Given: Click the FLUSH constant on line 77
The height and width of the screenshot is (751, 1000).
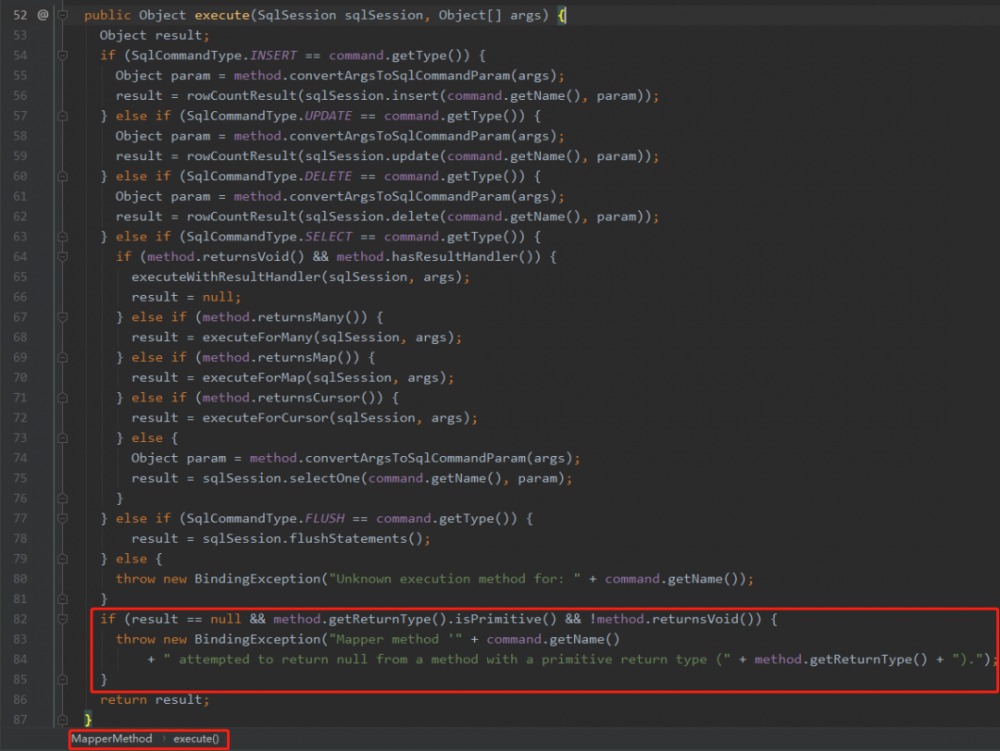Looking at the screenshot, I should click(325, 518).
